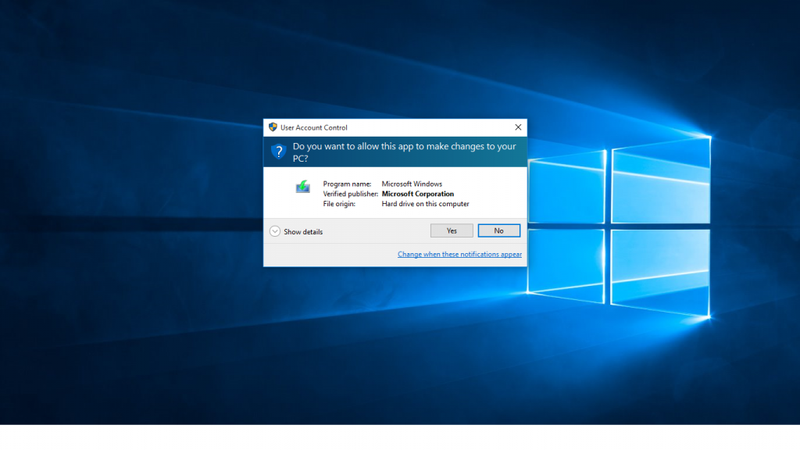This screenshot has width=800, height=450.
Task: Click the 'Verified publisher:' label
Action: (351, 194)
